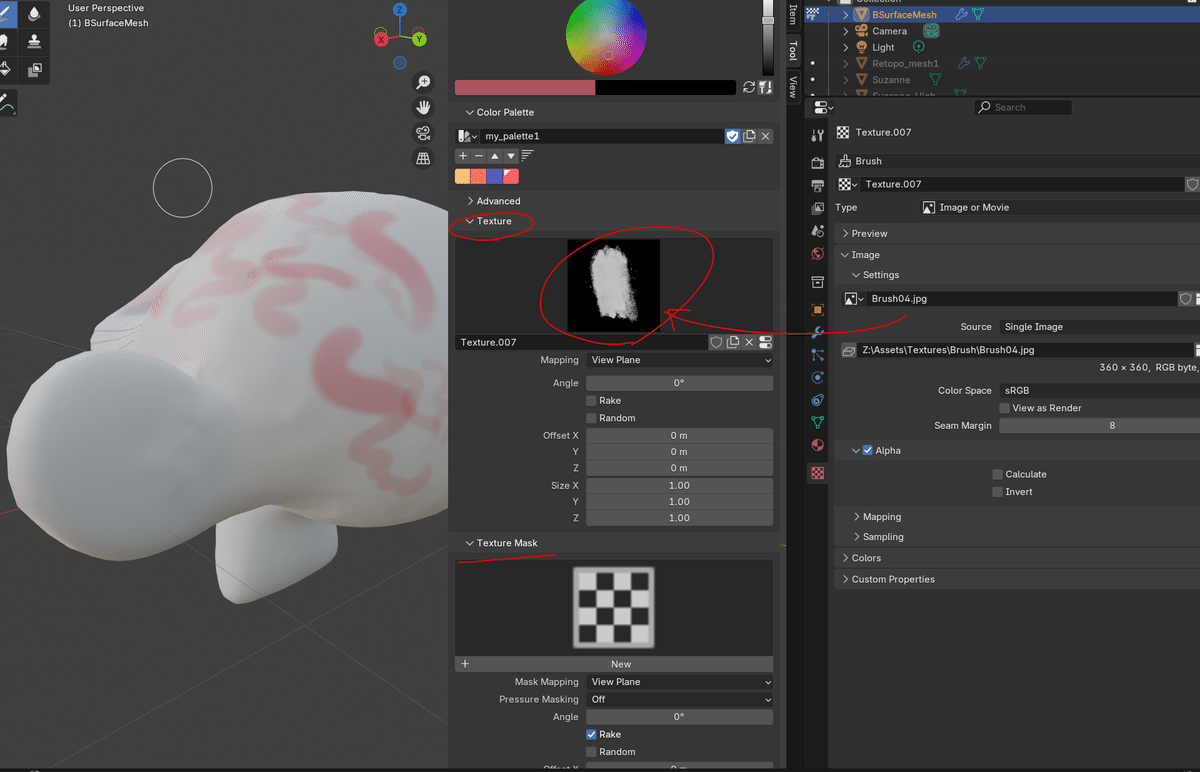Switch to the Item sidebar tab
Image resolution: width=1200 pixels, height=772 pixels.
792,15
